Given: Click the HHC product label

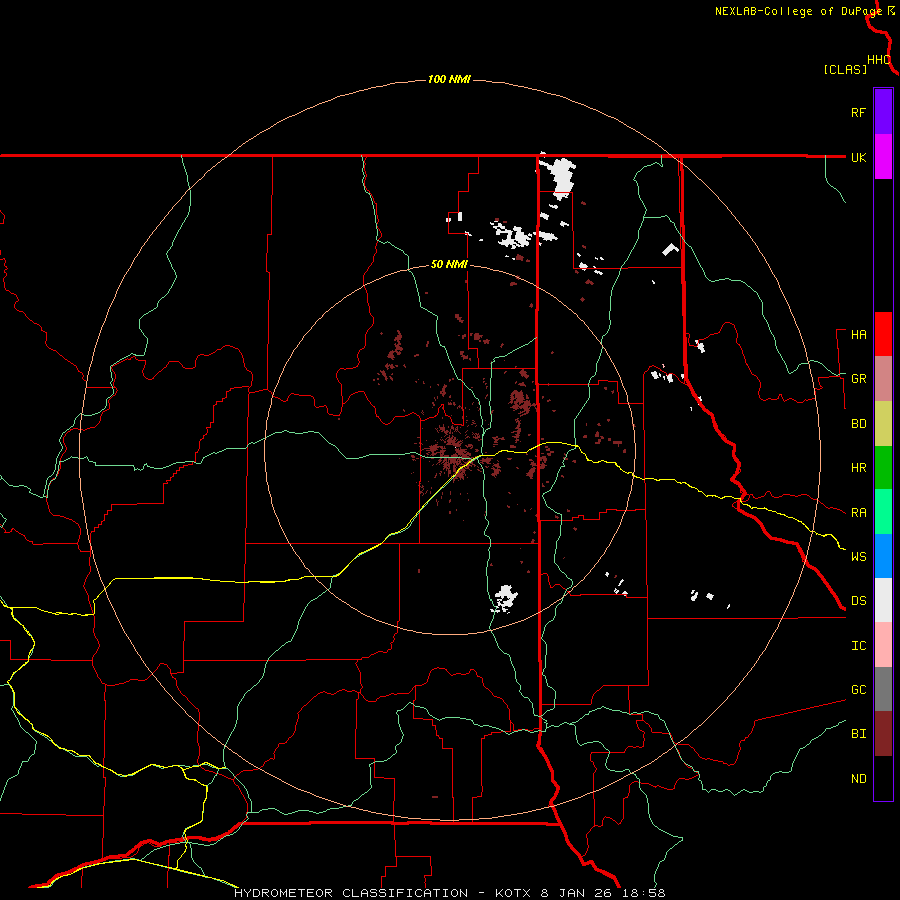Looking at the screenshot, I should (879, 60).
